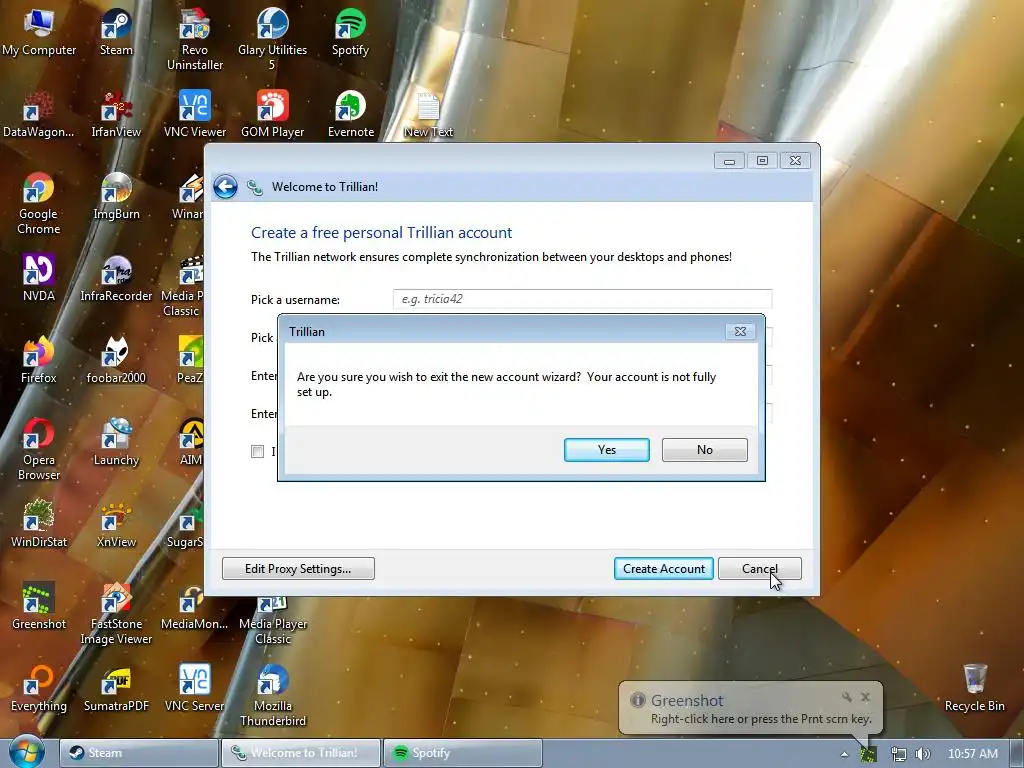The image size is (1024, 768).
Task: Click Greenshot tray icon
Action: pos(868,754)
